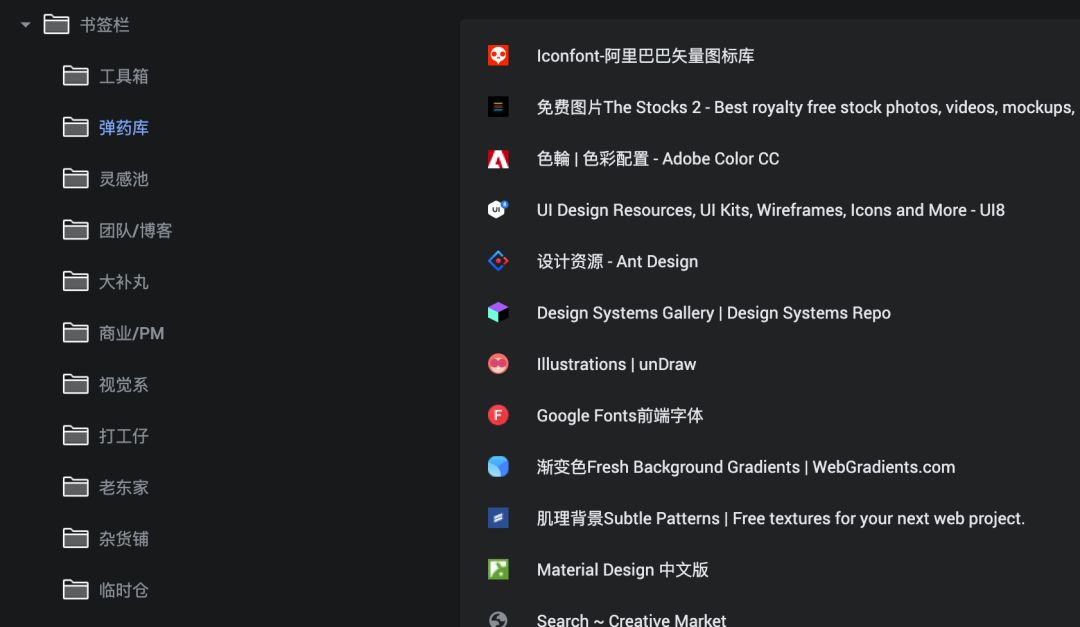Open Design Systems Gallery bookmark

(714, 313)
